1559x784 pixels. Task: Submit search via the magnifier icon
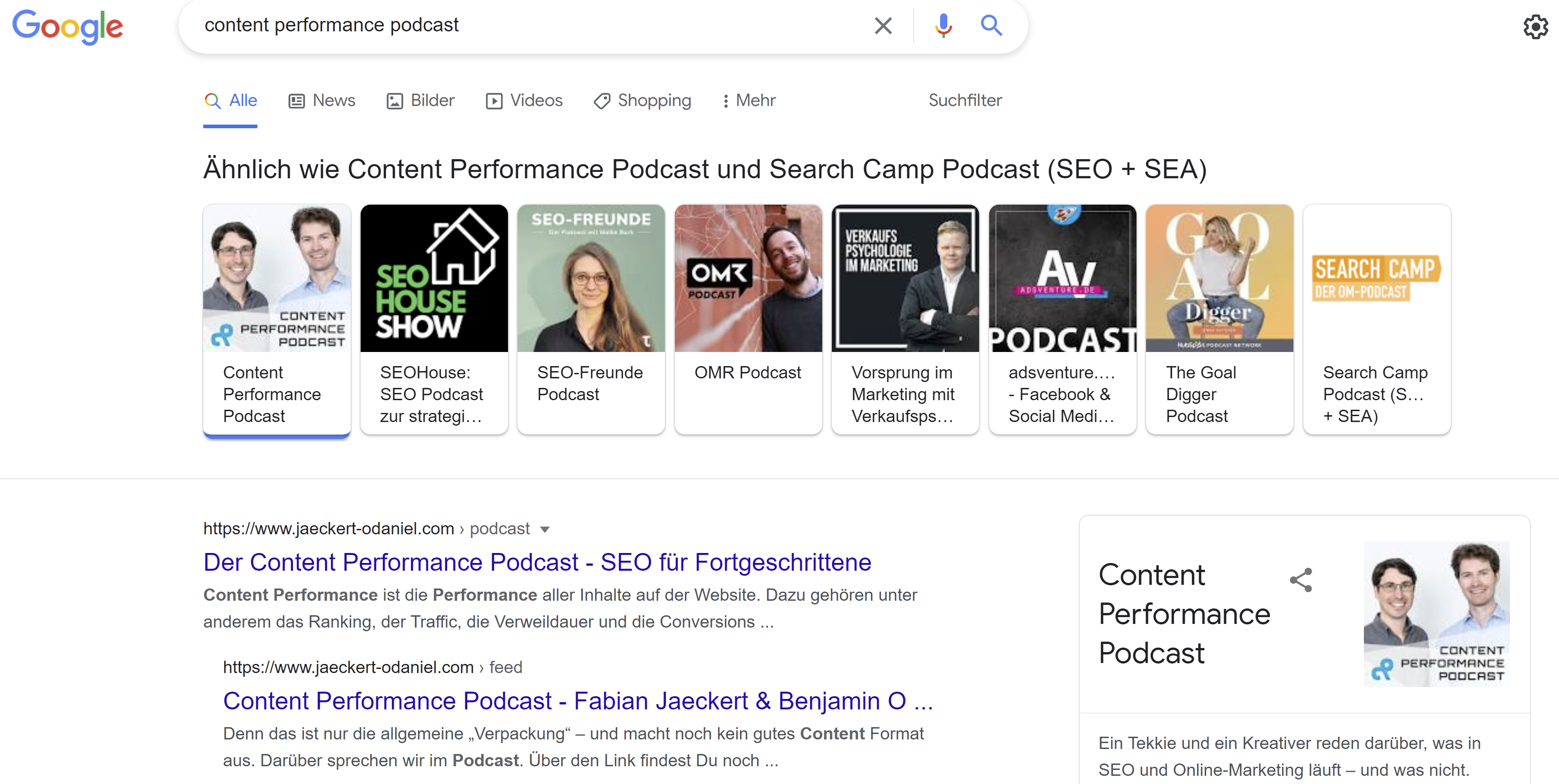[991, 25]
